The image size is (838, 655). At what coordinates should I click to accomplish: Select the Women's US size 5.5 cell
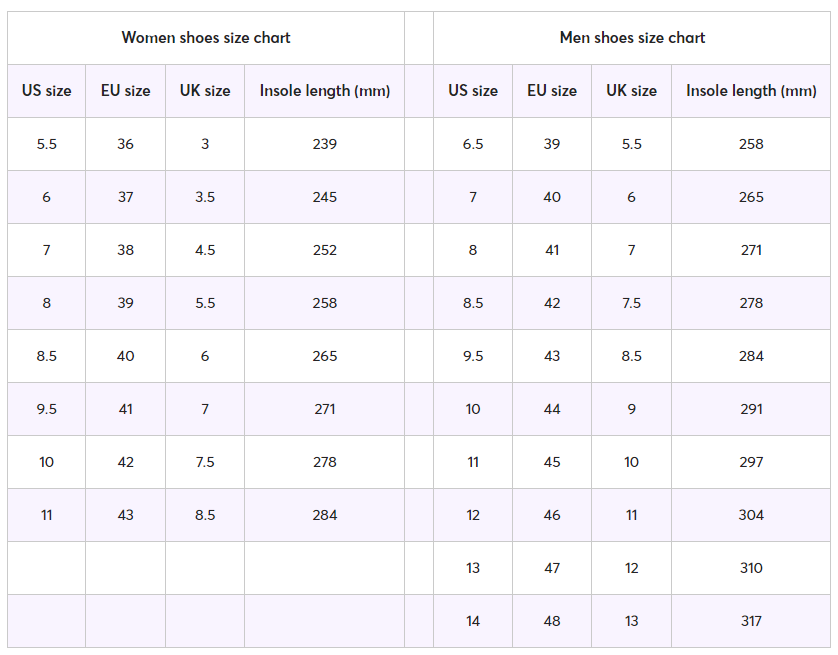(47, 144)
